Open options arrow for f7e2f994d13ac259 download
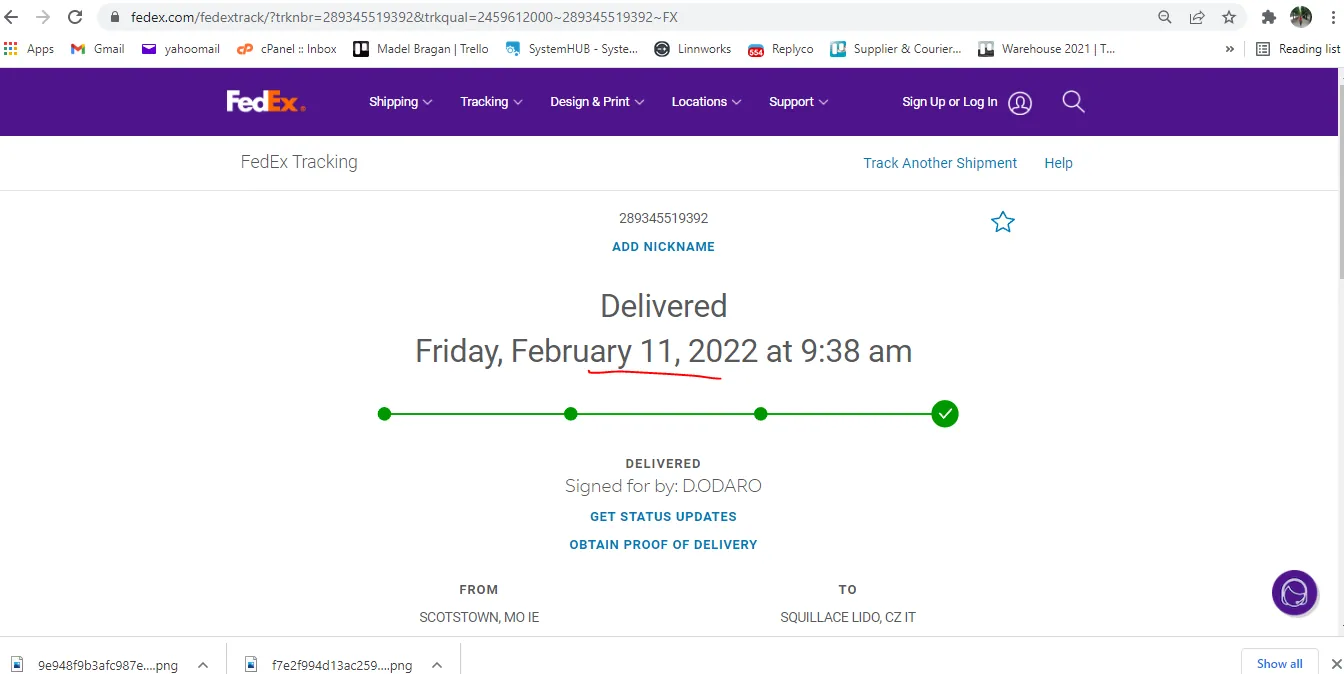1344x674 pixels. coord(436,664)
